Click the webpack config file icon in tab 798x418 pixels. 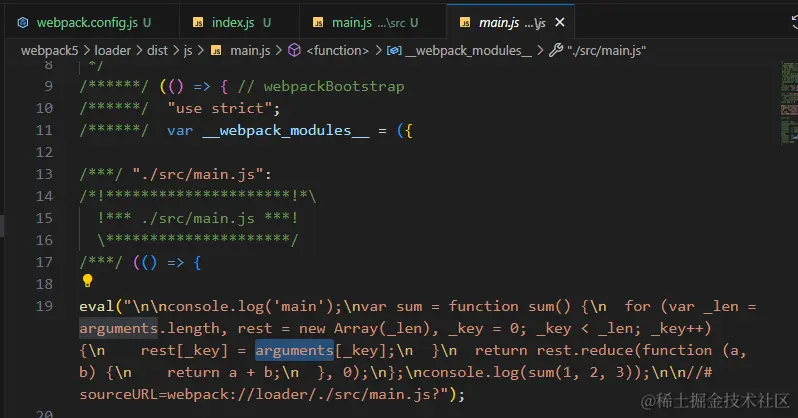click(23, 22)
